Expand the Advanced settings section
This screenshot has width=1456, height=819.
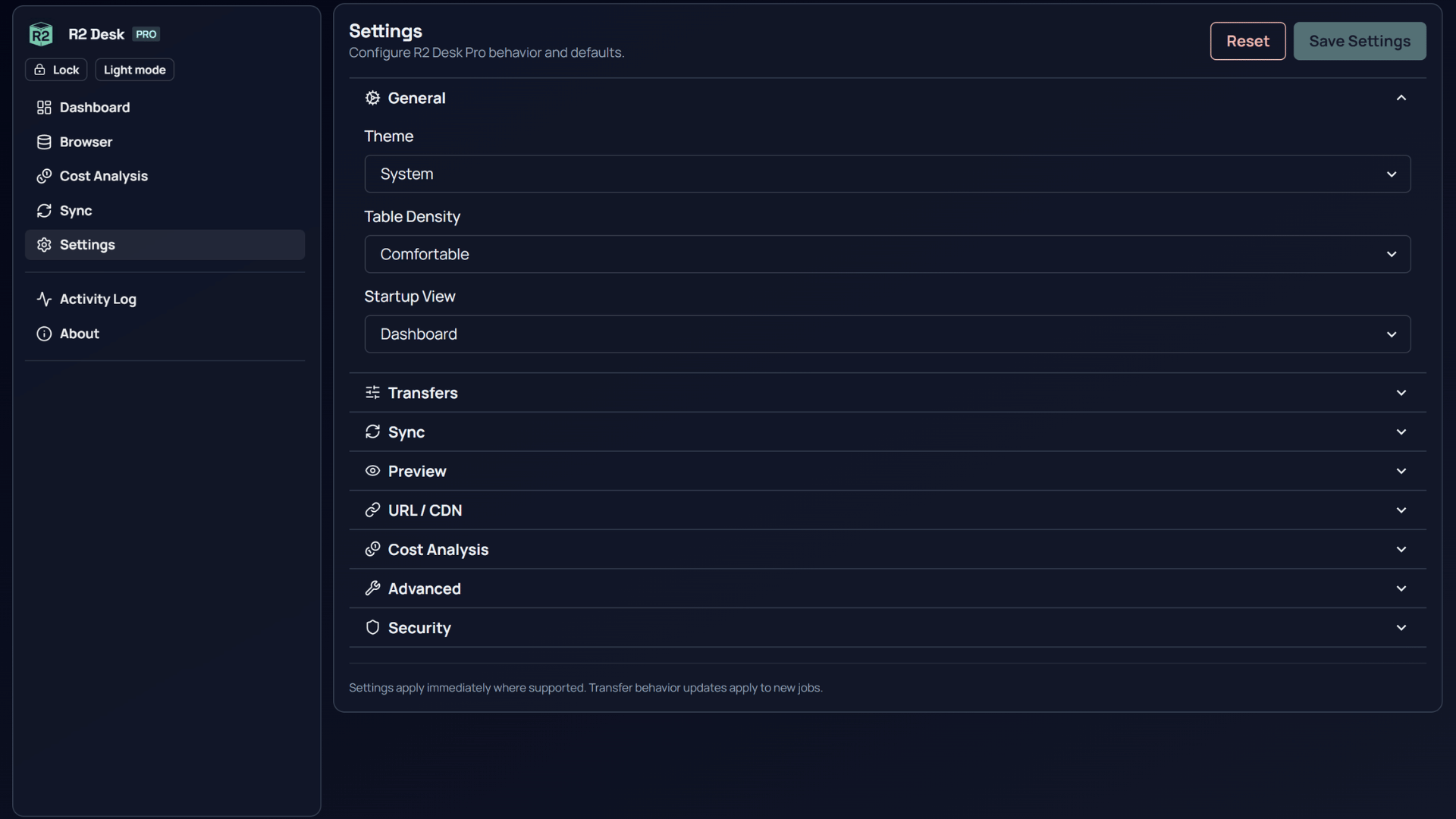point(887,588)
